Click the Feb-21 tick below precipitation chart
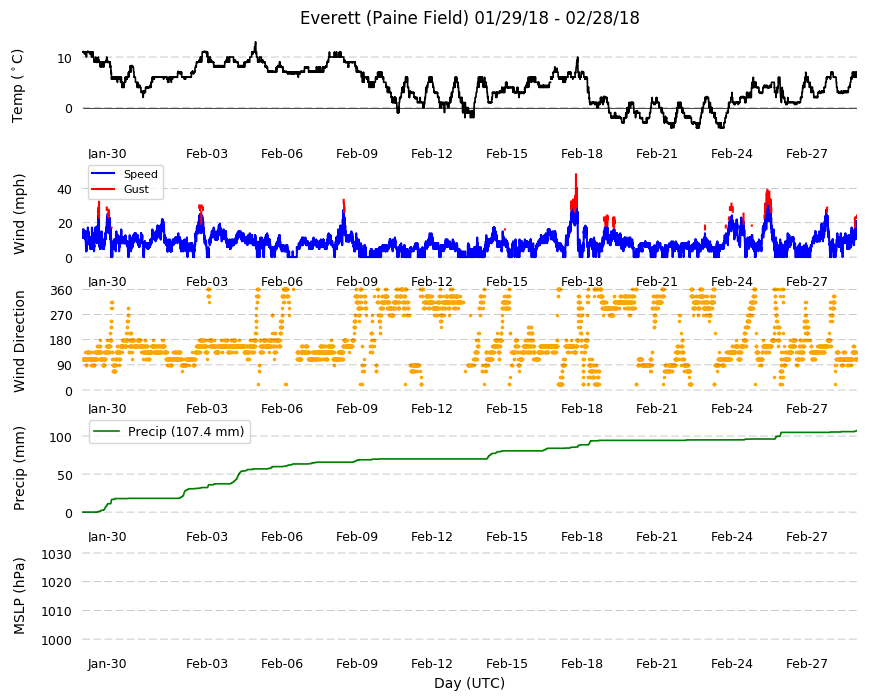 [656, 536]
